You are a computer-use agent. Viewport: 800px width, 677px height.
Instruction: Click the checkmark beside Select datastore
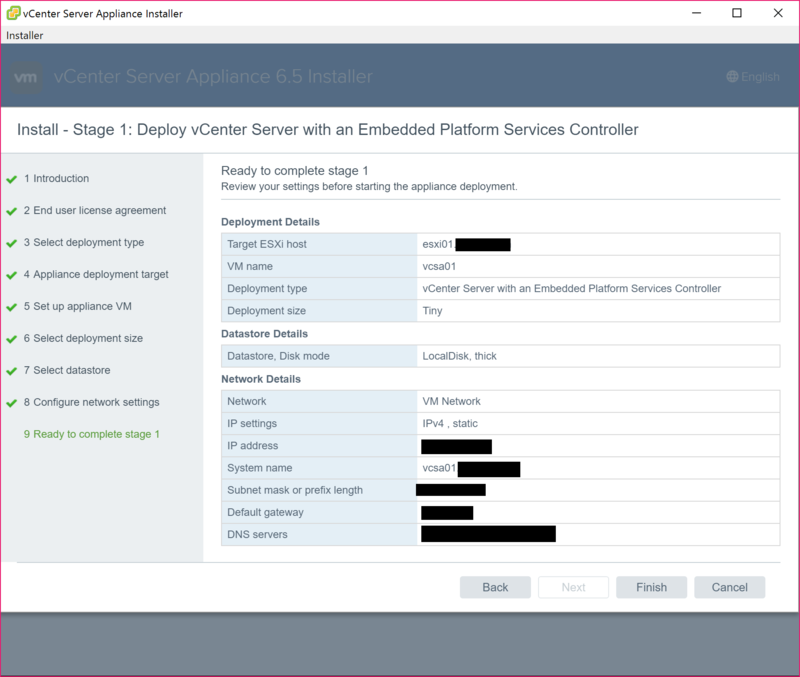coord(11,371)
